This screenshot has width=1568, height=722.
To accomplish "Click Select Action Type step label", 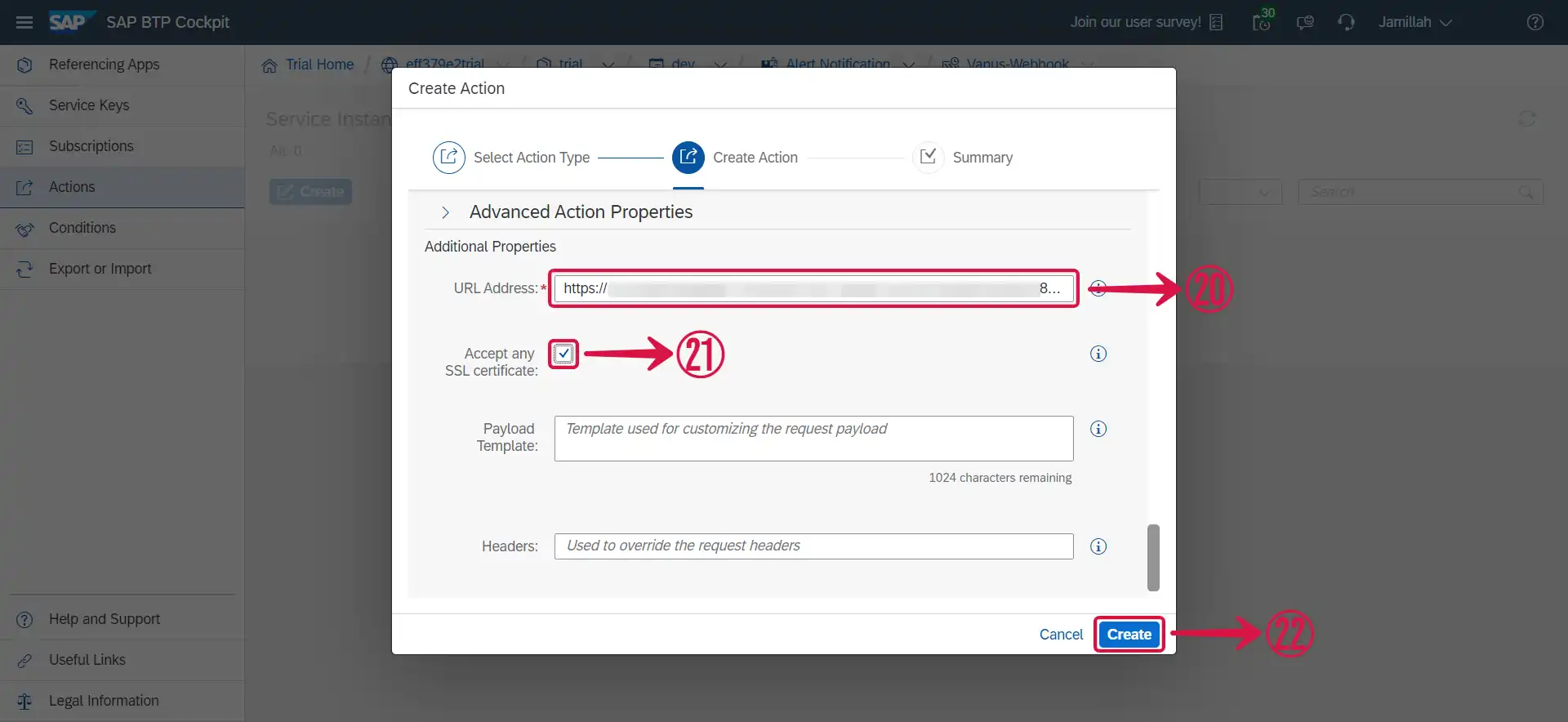I will click(x=532, y=158).
